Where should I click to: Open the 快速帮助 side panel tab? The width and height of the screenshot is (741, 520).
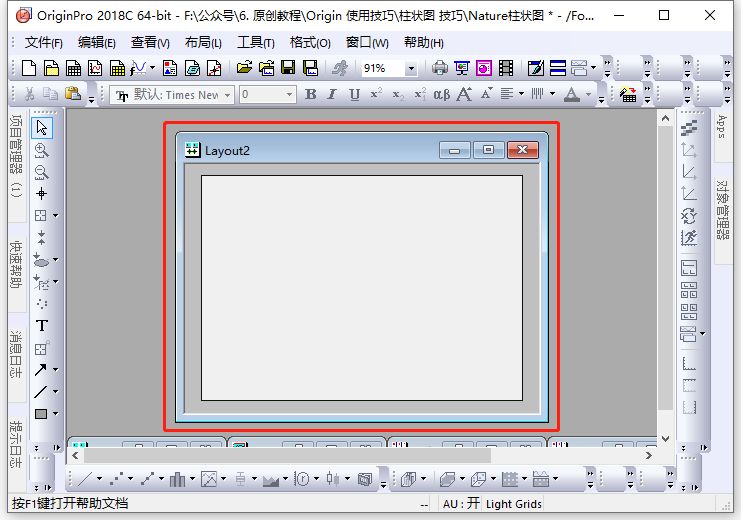pos(17,265)
